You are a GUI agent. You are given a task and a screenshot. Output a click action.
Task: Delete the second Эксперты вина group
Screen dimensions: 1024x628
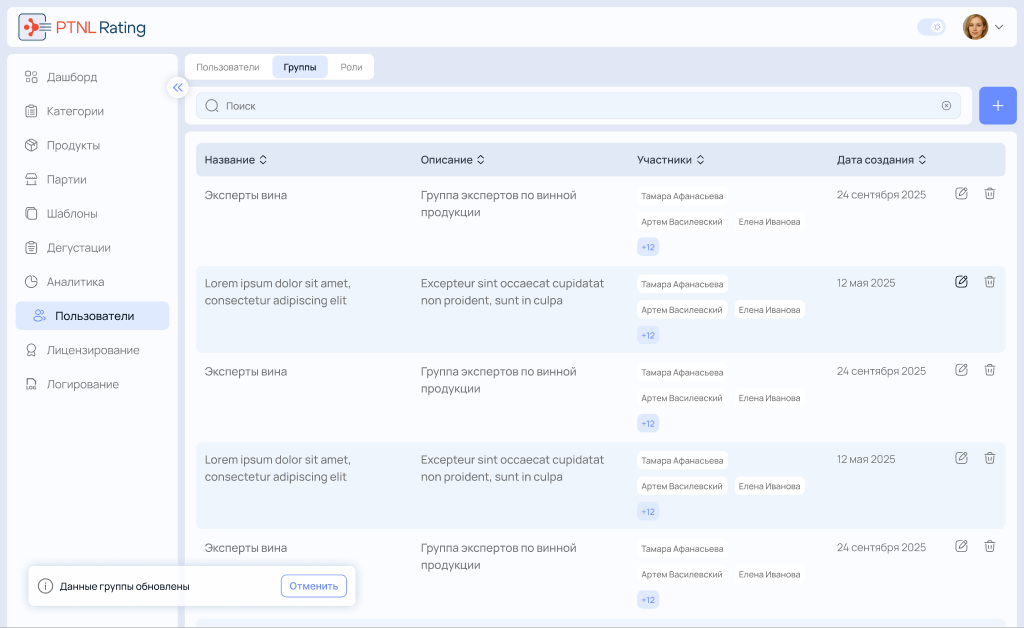tap(990, 369)
